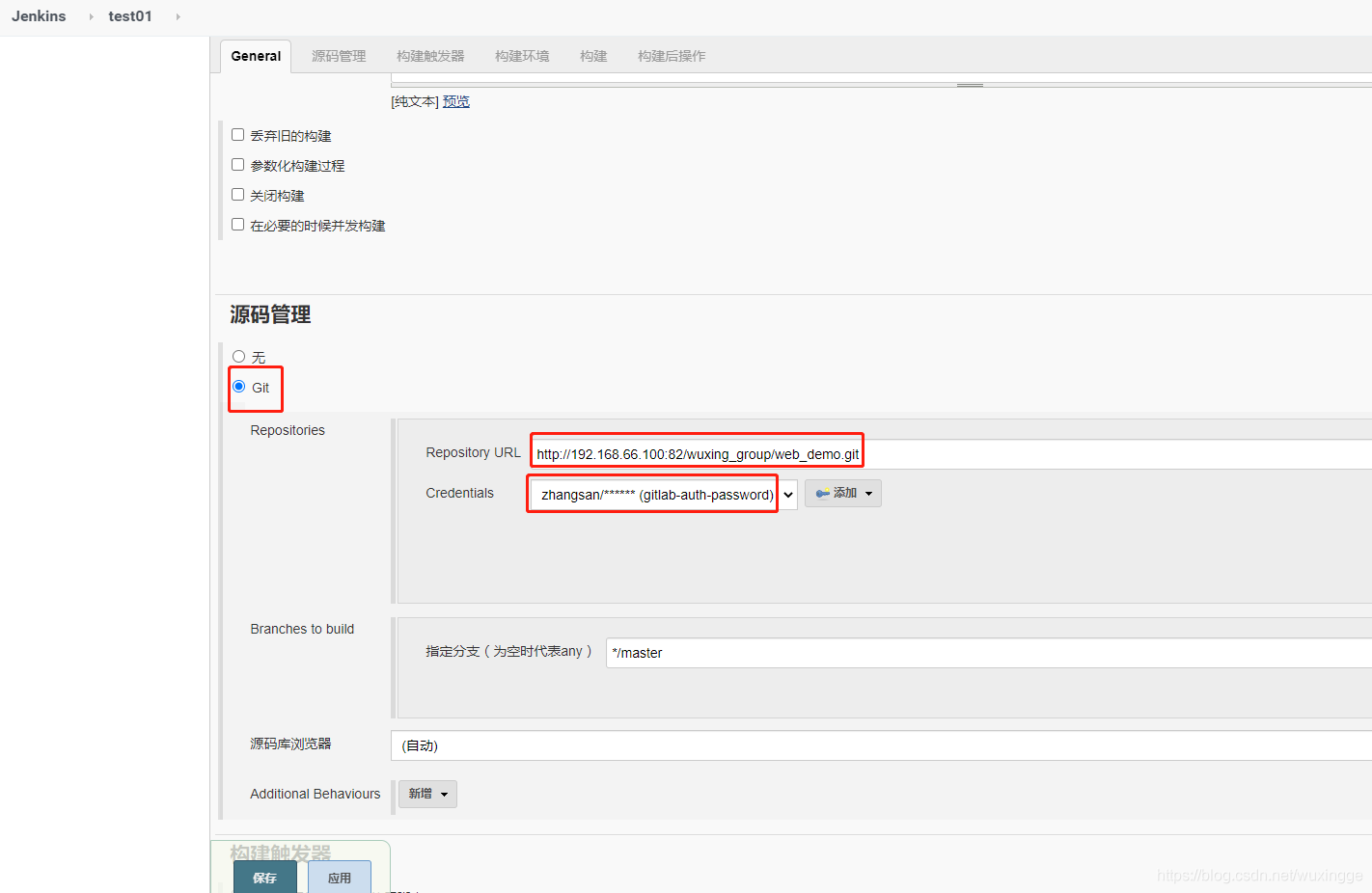Select the Git radio button

pyautogui.click(x=238, y=387)
